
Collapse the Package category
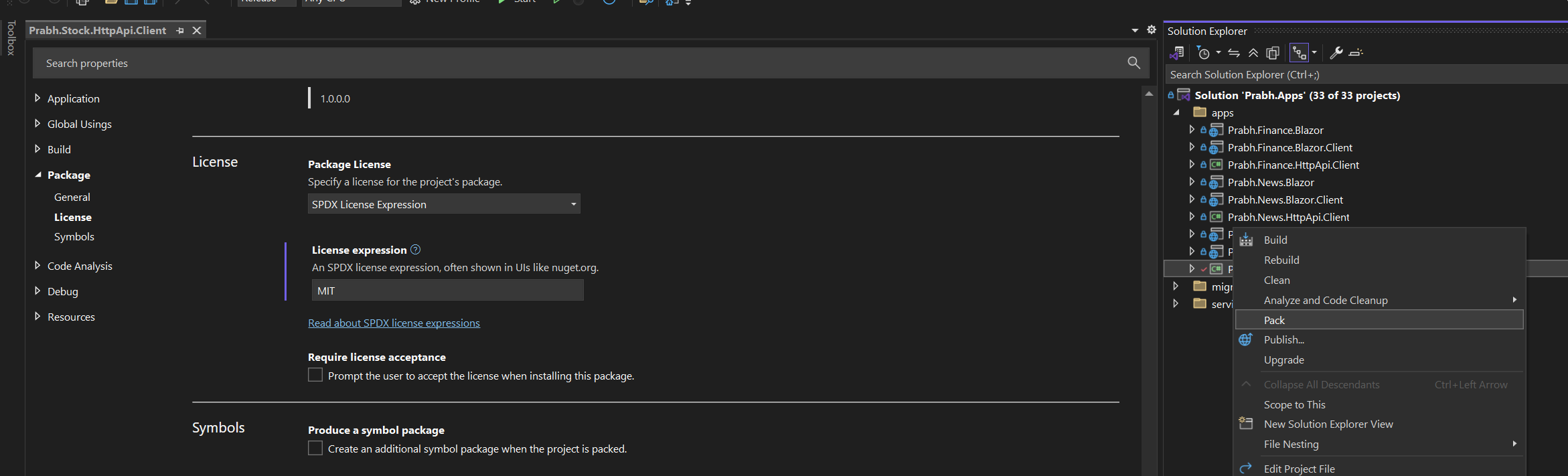click(x=37, y=174)
